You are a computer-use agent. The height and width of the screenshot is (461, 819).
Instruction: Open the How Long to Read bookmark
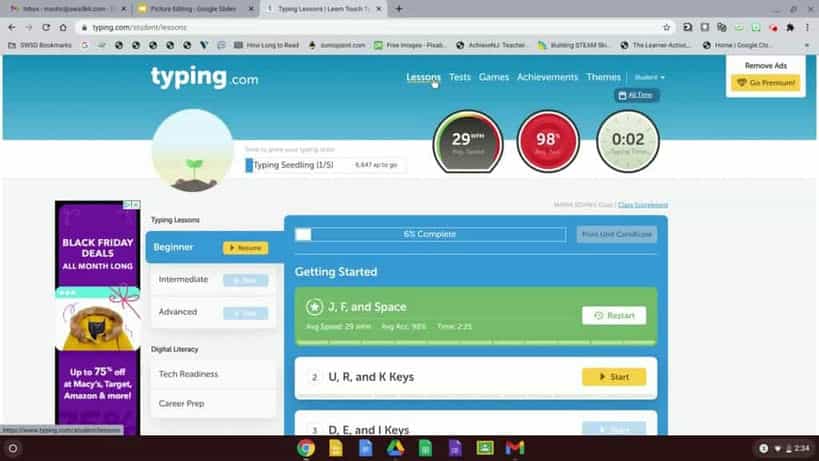click(x=266, y=45)
